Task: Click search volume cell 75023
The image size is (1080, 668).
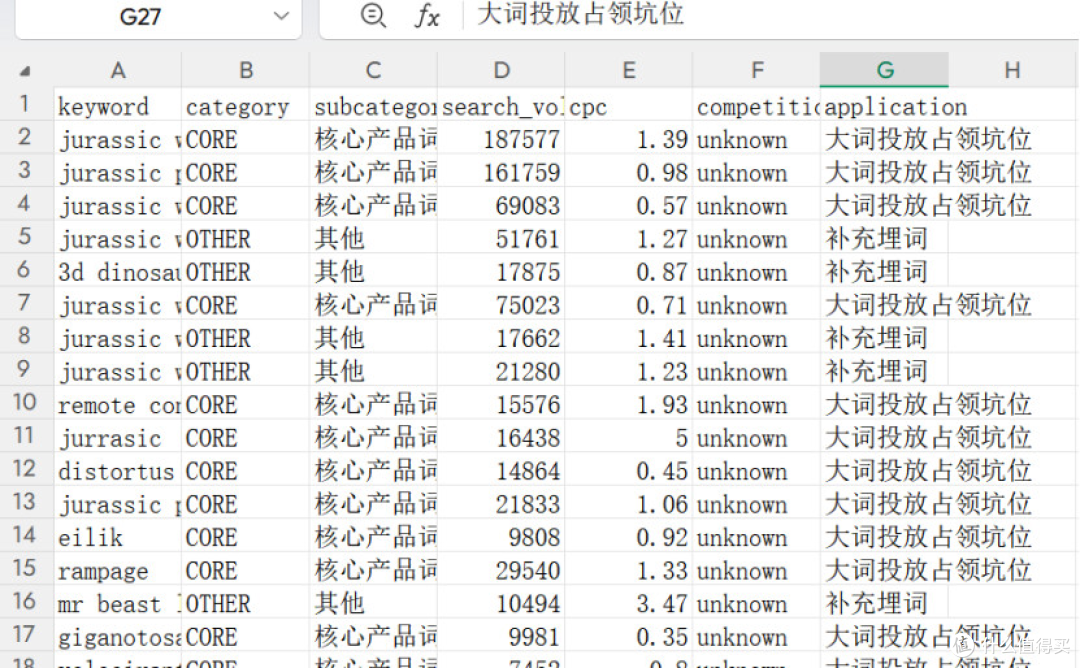Action: click(x=501, y=304)
